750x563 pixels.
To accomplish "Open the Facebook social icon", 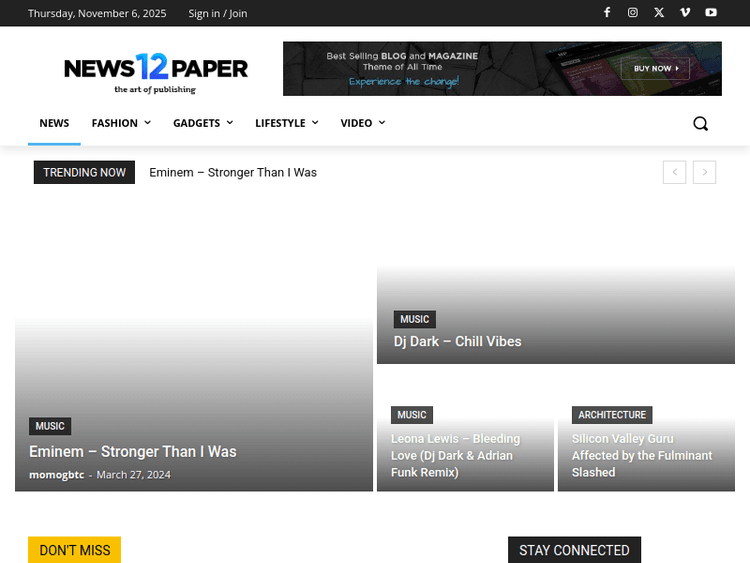I will [607, 13].
